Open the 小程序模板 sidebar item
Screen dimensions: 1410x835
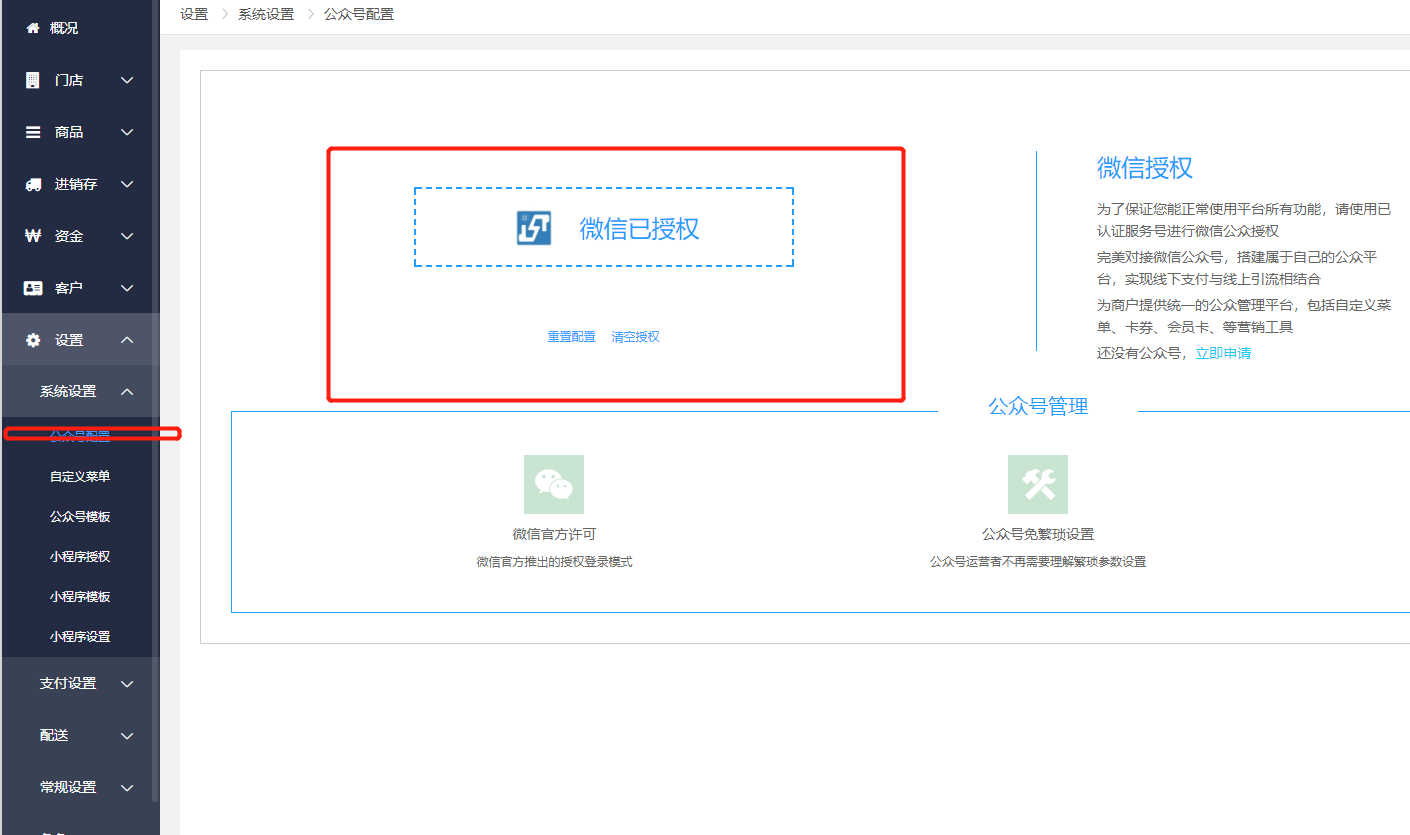(80, 596)
